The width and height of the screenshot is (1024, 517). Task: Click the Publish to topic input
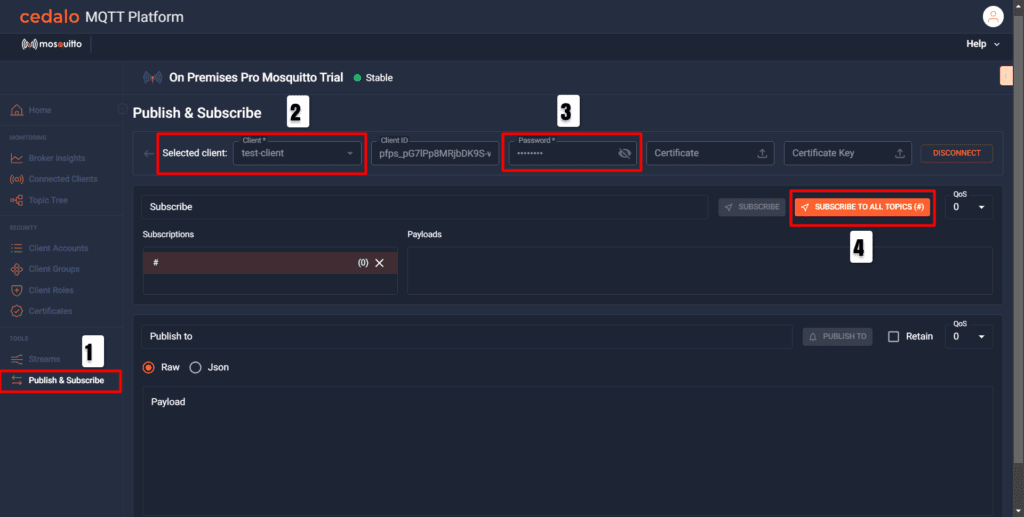(x=466, y=336)
